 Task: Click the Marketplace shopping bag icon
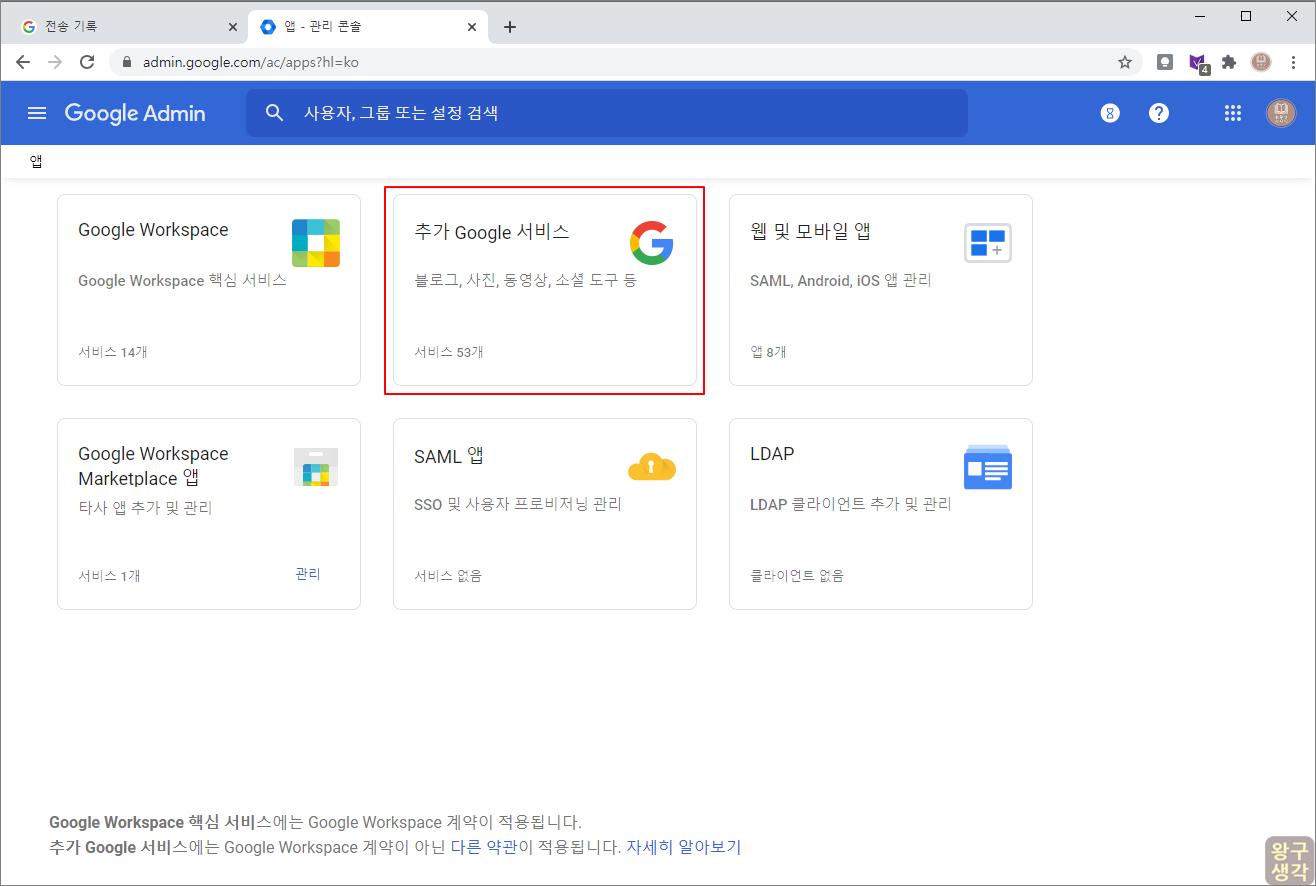(316, 467)
